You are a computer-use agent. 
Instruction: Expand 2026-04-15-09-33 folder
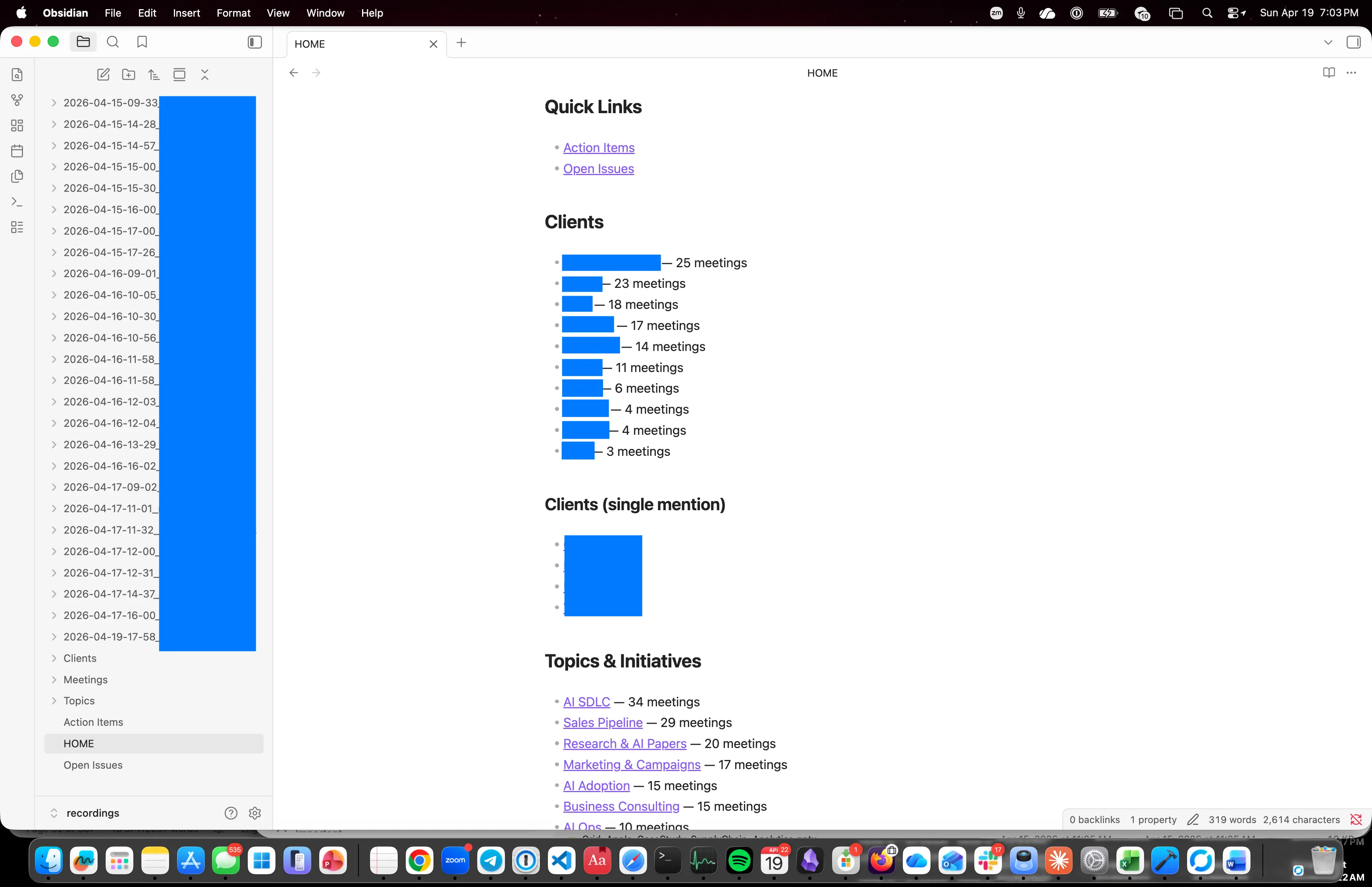coord(54,102)
